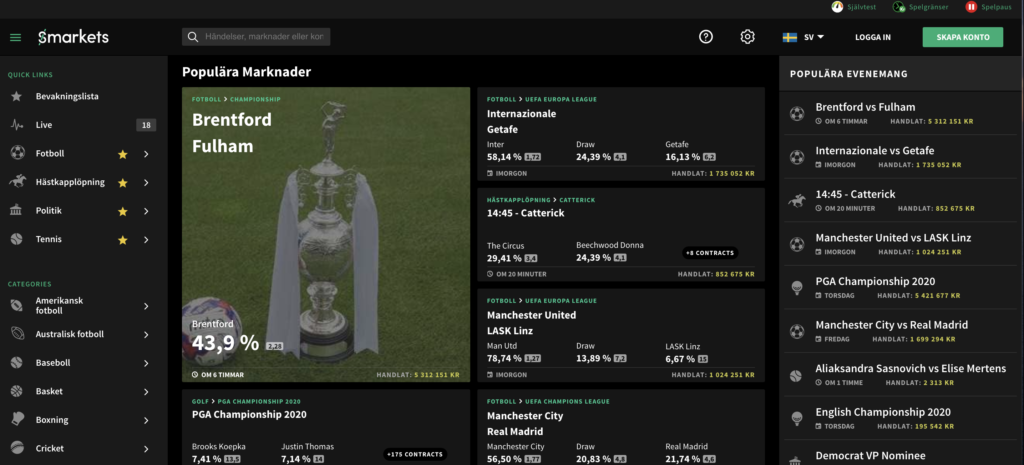1024x465 pixels.
Task: Toggle the Tennis favorite star
Action: 122,240
